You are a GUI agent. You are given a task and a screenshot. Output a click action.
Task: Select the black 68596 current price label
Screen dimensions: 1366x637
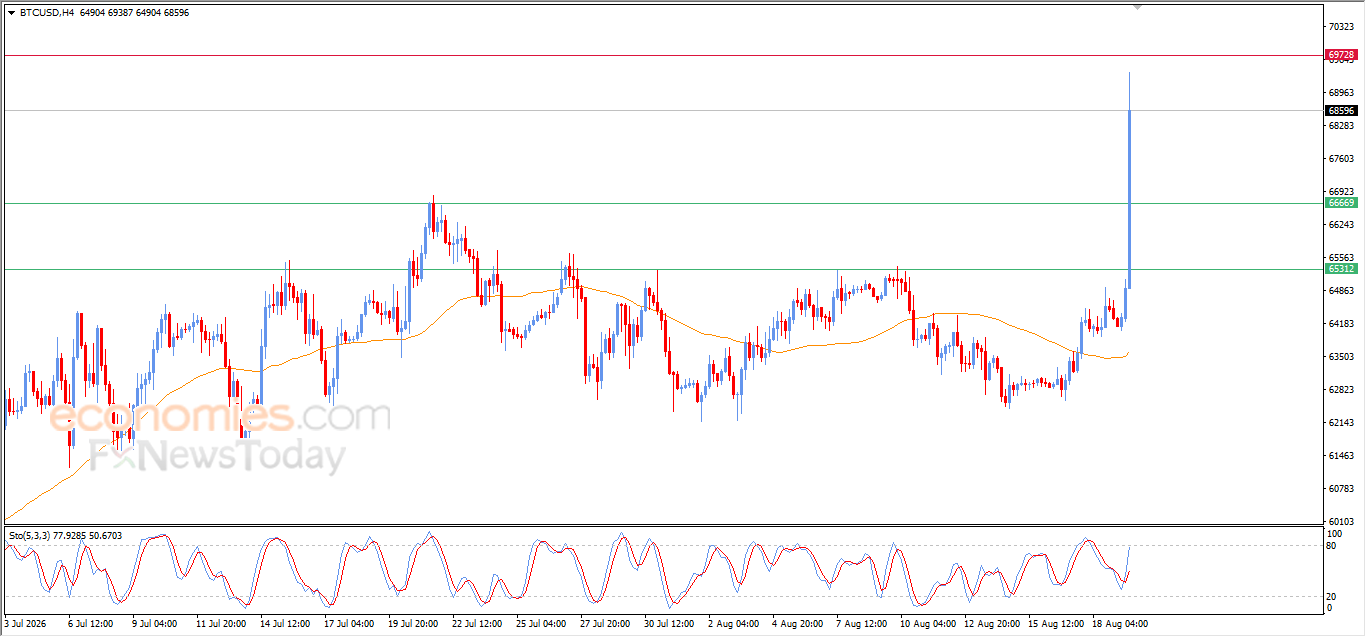point(1341,111)
